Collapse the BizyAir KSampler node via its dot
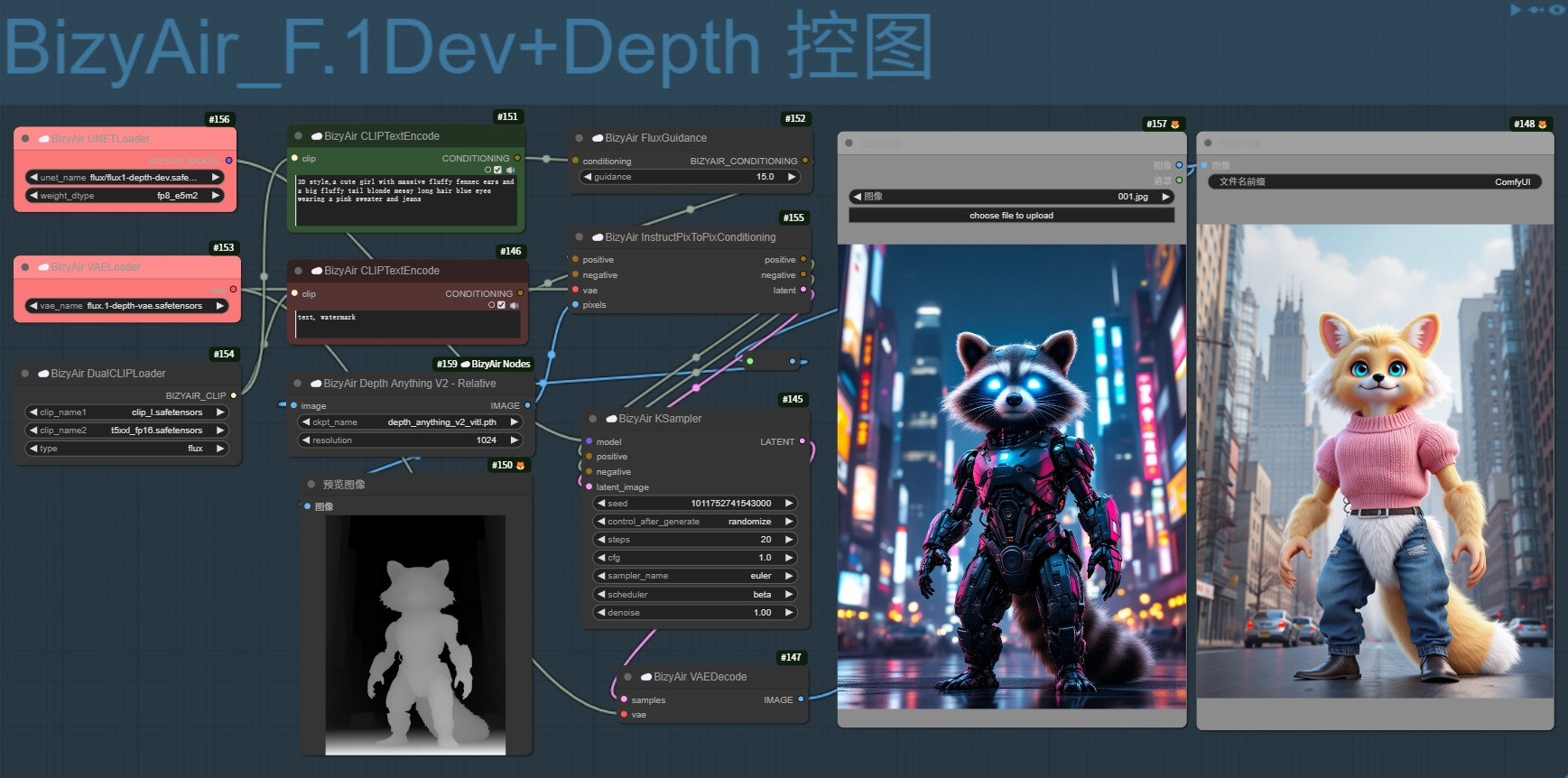Screen dimensions: 1568x778 [x=593, y=419]
